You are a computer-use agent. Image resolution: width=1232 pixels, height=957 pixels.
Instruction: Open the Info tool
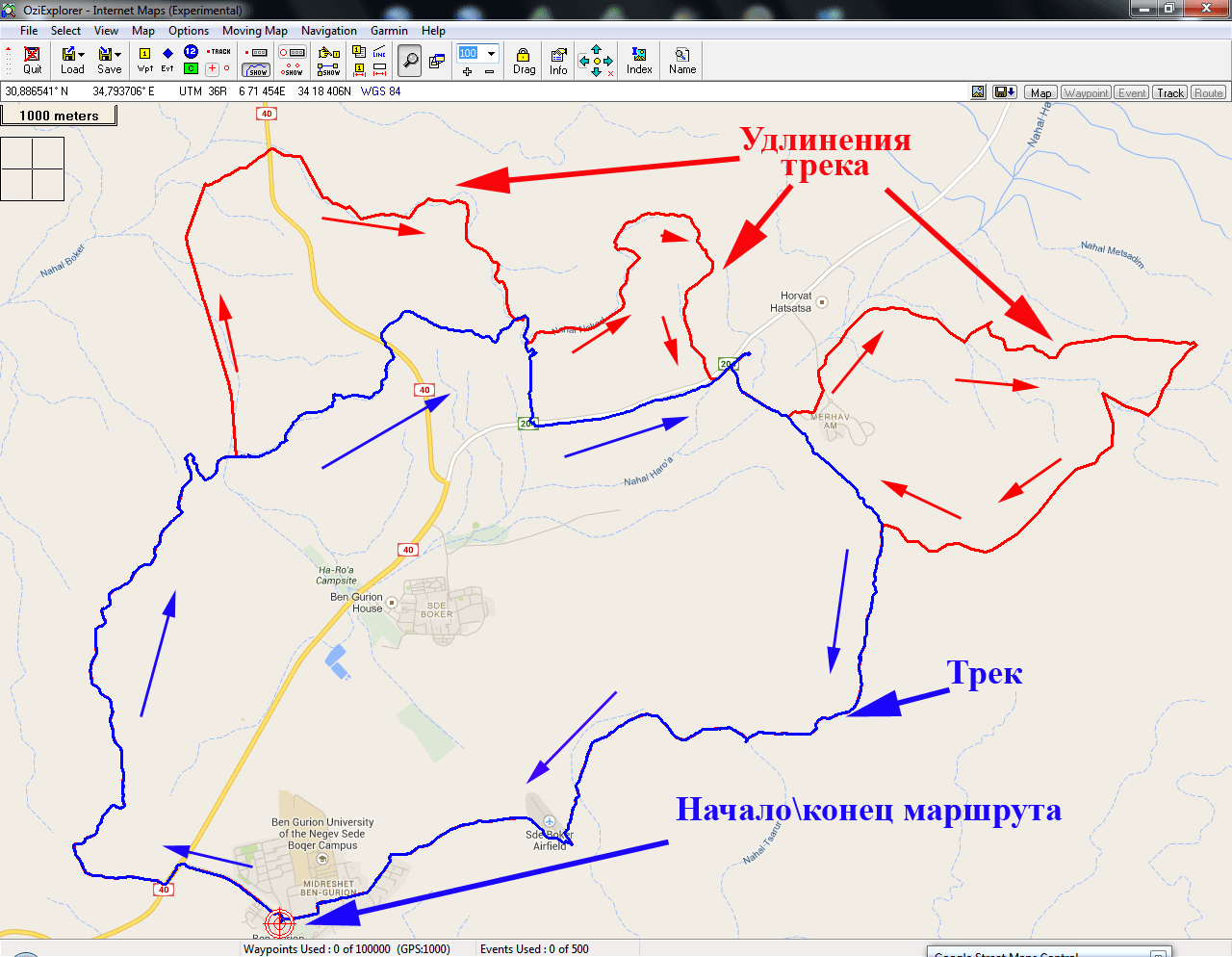(558, 60)
